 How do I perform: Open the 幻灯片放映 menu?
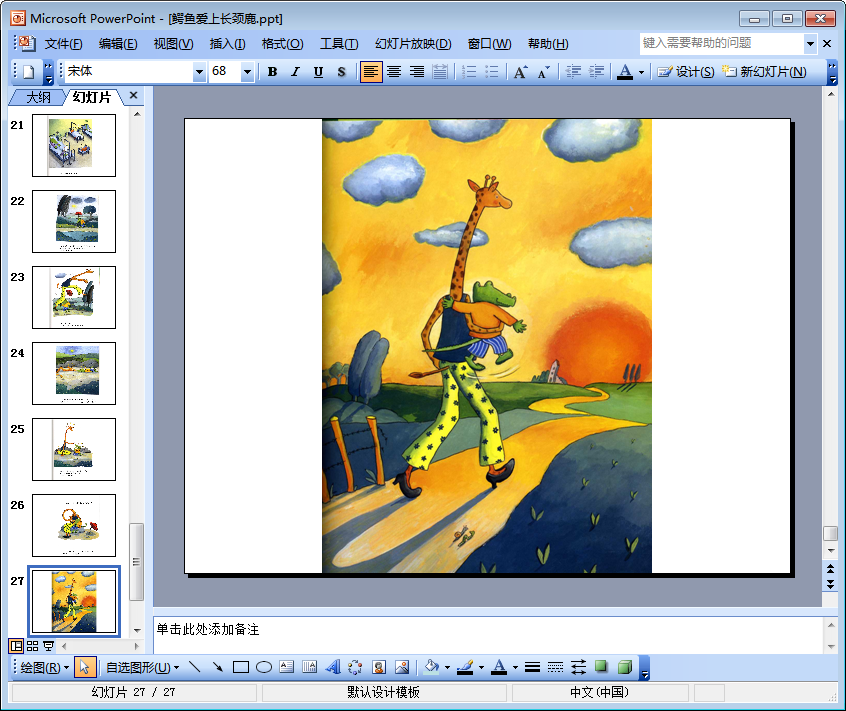click(413, 44)
